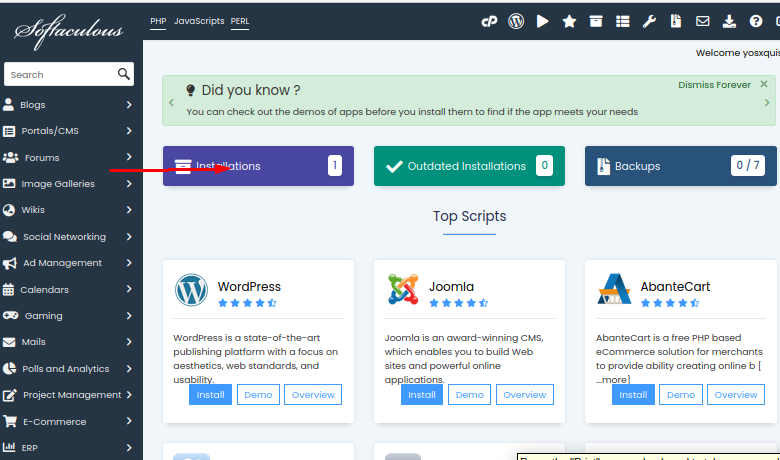Click the AbanteCart description more link
The height and width of the screenshot is (460, 780).
click(613, 379)
